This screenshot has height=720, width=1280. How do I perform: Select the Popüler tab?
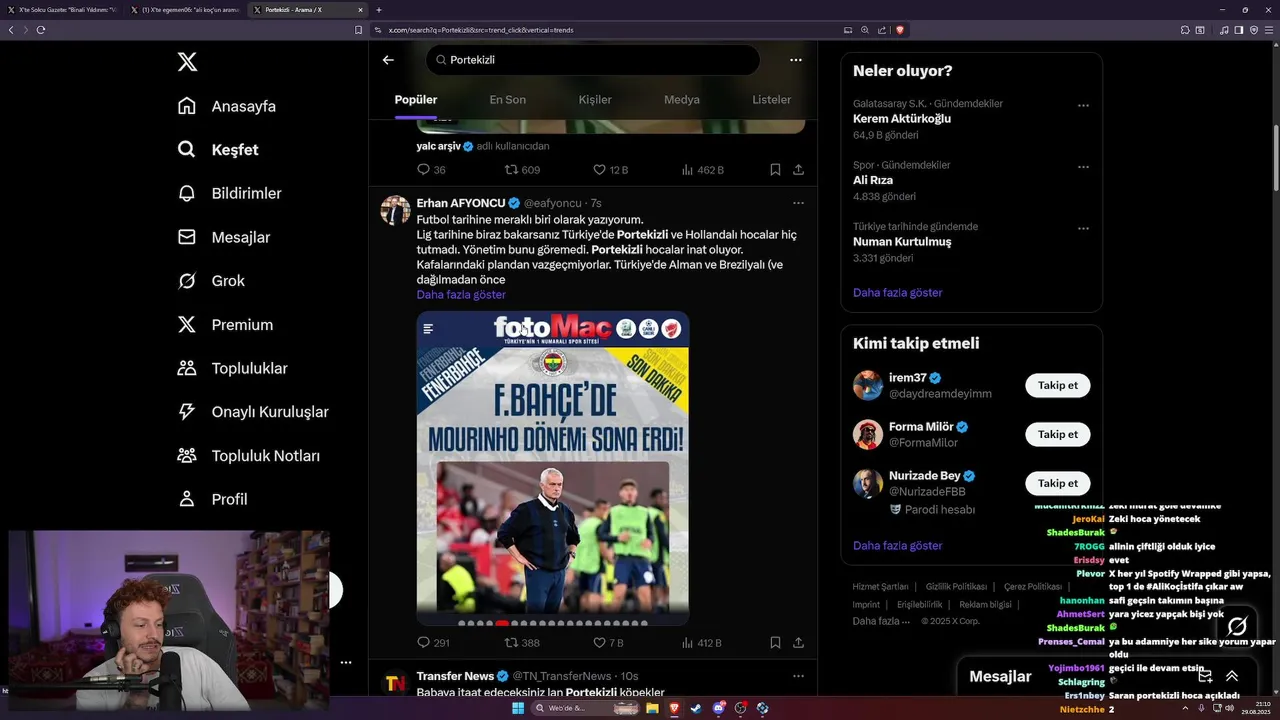tap(416, 100)
